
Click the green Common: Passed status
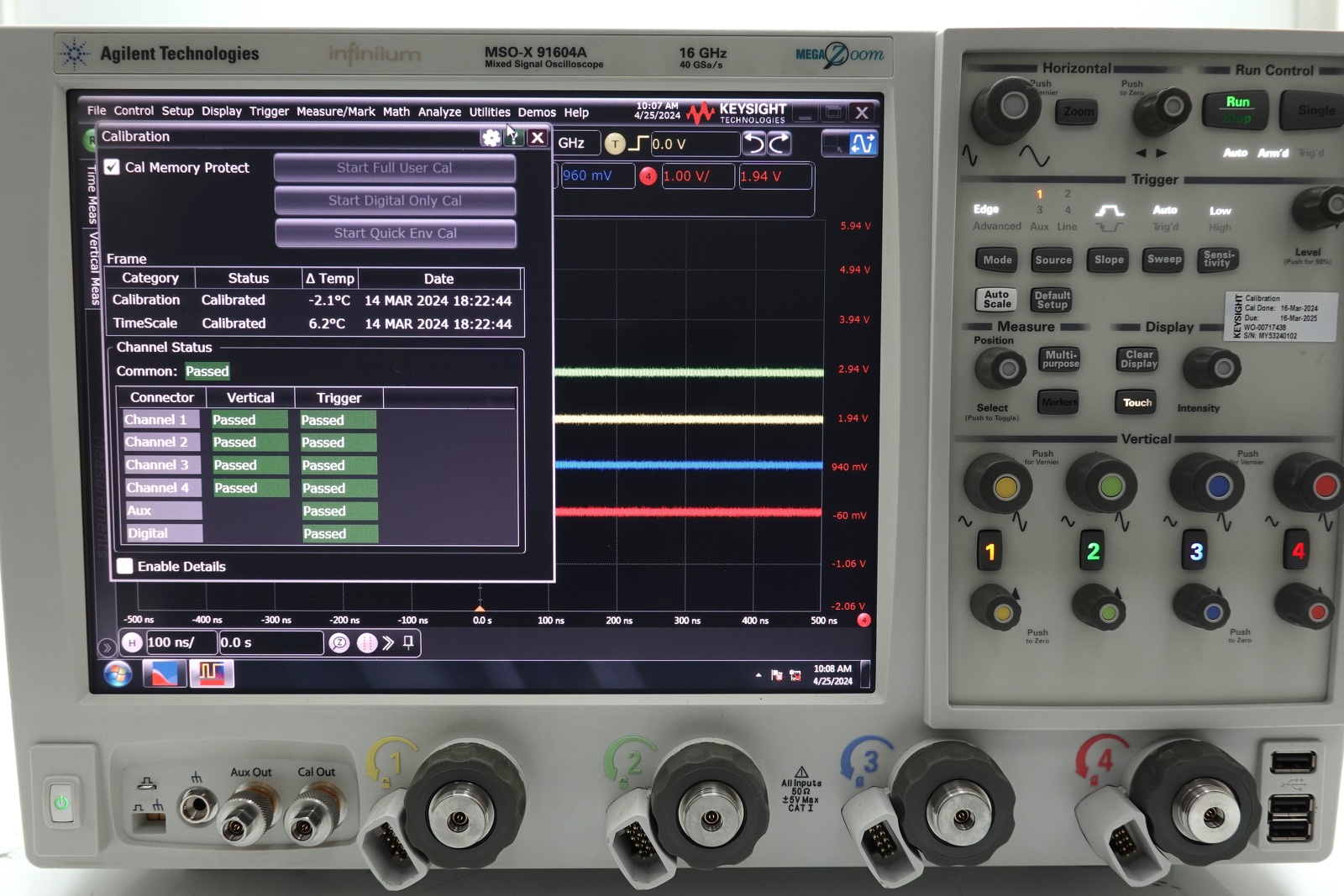[207, 371]
